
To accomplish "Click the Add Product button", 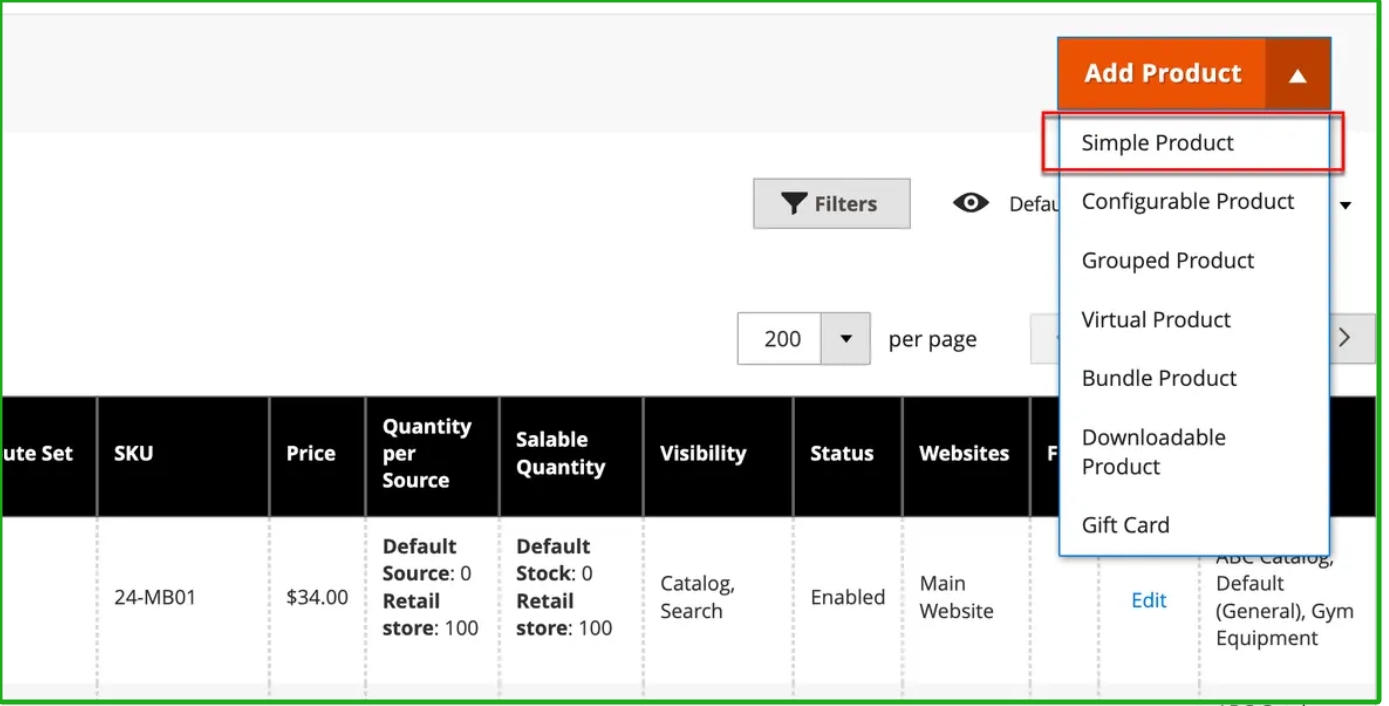I will click(x=1162, y=74).
